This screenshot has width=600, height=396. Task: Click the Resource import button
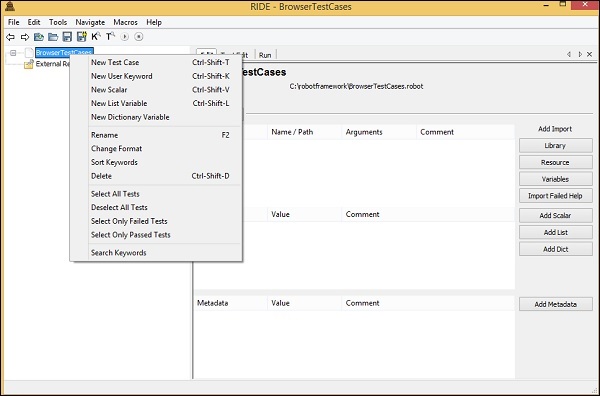(556, 163)
